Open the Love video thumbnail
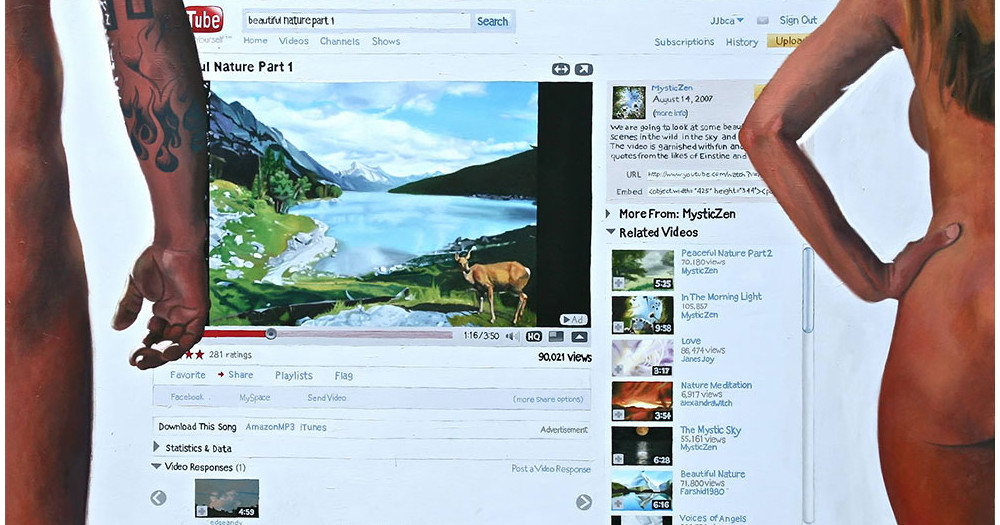This screenshot has height=525, width=1000. point(642,358)
